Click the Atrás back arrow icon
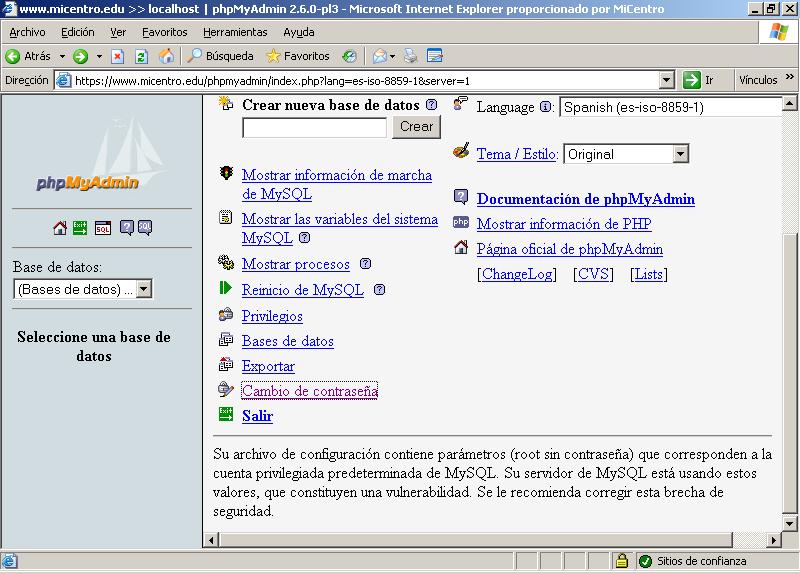The width and height of the screenshot is (800, 574). tap(13, 56)
